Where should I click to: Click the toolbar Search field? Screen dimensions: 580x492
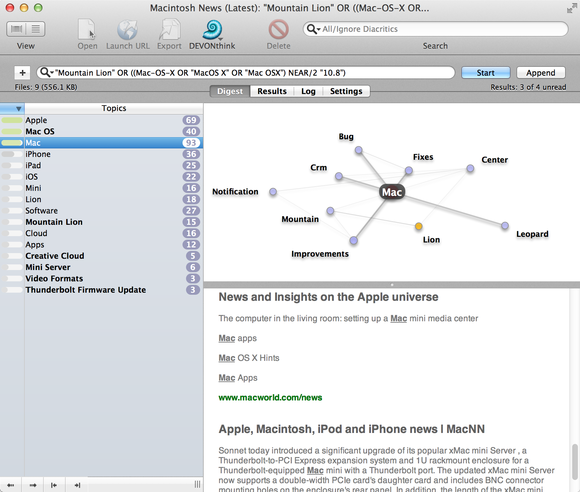pos(435,29)
